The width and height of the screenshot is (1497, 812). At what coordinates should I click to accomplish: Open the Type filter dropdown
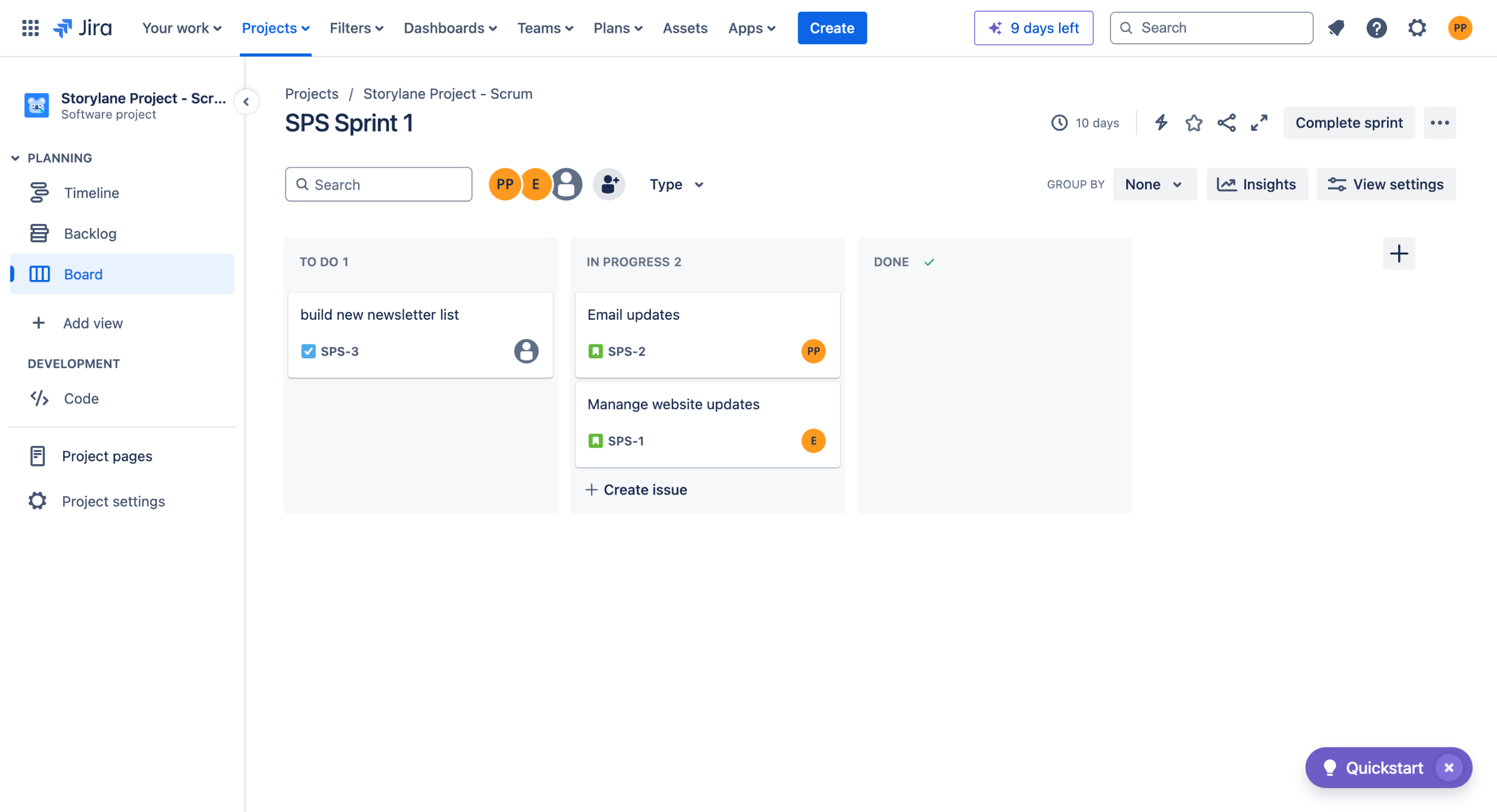(x=677, y=185)
